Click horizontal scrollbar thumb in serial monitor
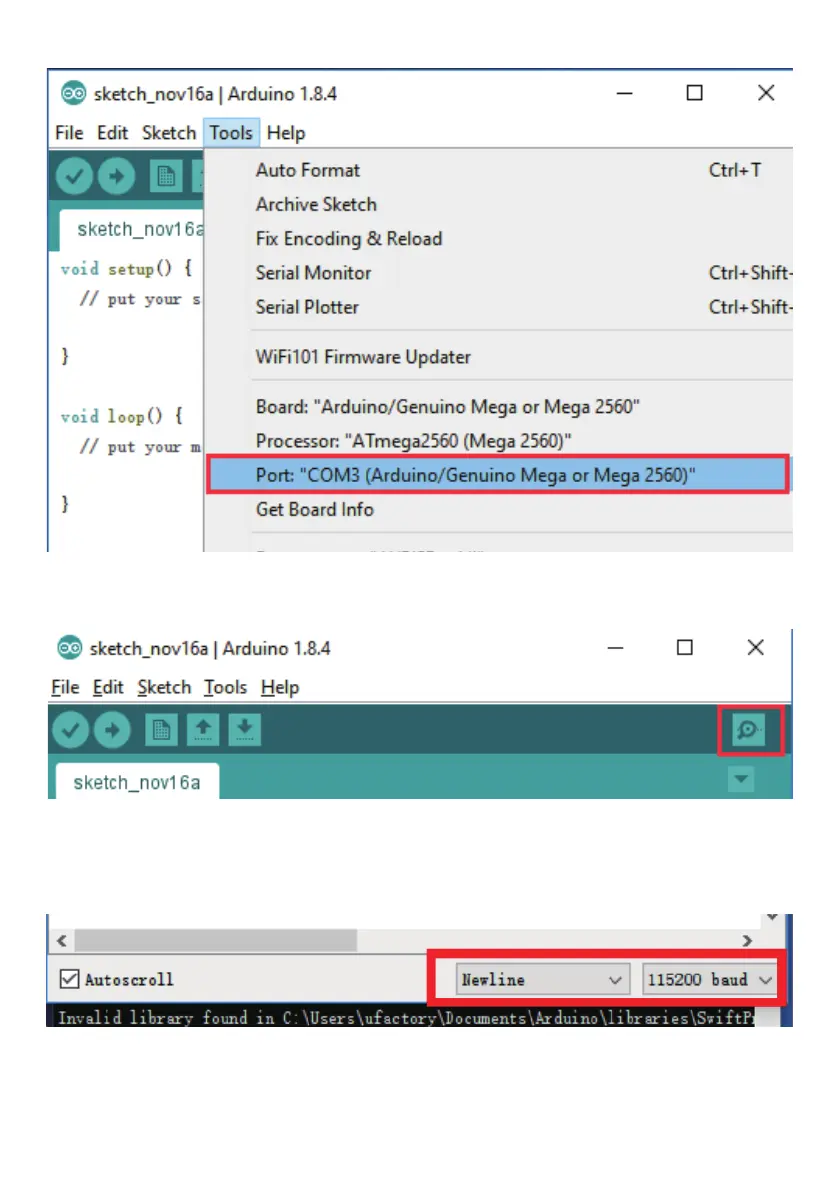The width and height of the screenshot is (839, 1191). point(216,940)
